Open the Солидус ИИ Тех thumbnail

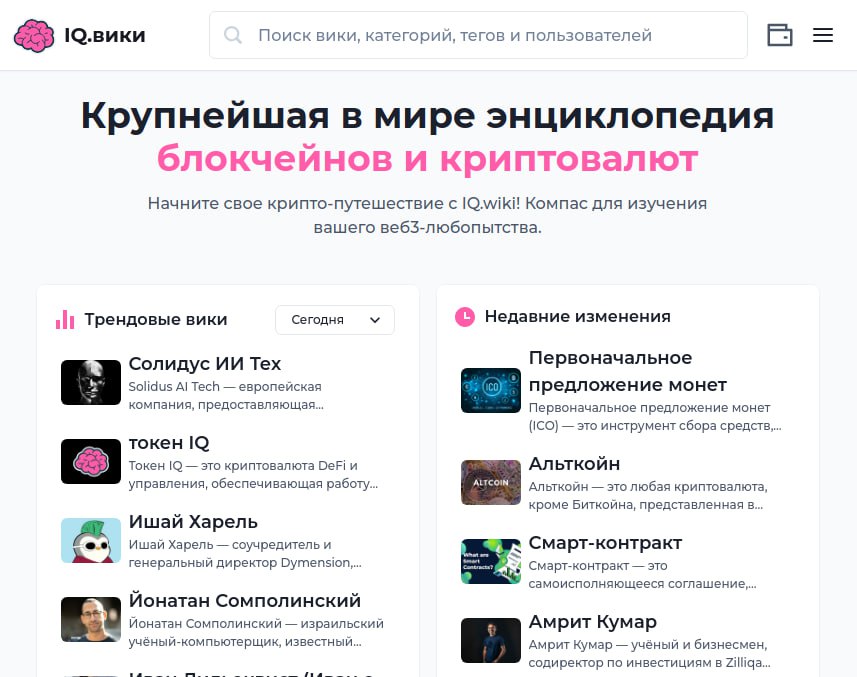pos(91,382)
